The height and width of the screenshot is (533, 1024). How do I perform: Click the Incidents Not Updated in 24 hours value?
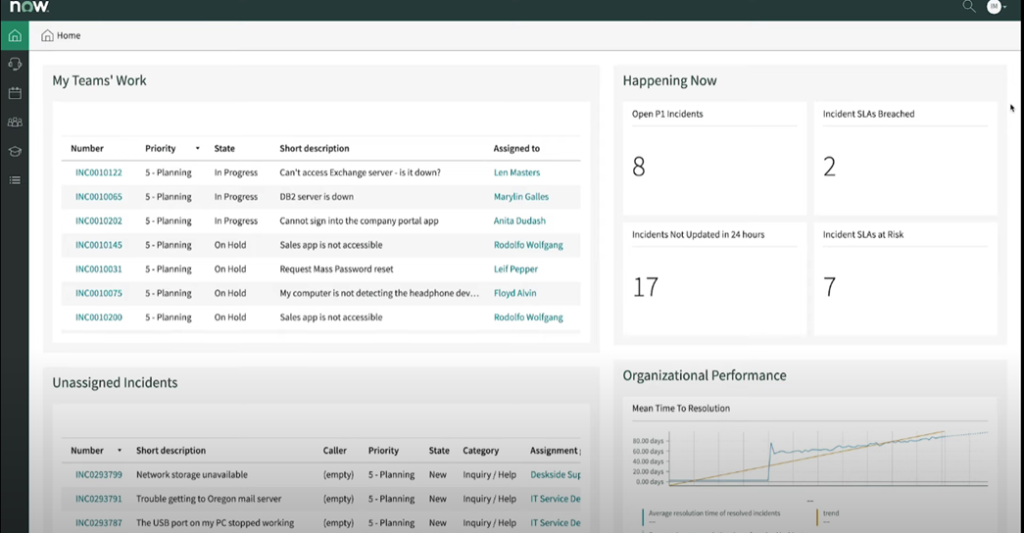646,288
